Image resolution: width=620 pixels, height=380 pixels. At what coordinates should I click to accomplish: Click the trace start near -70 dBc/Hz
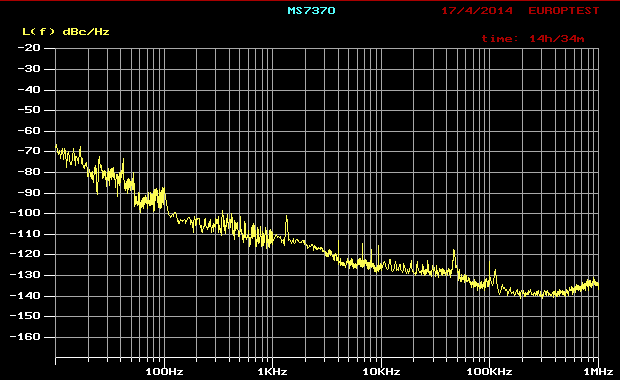click(x=56, y=146)
